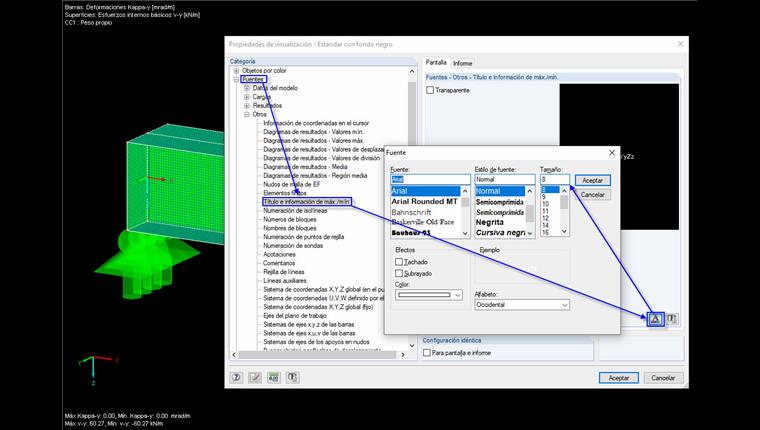
Task: Select Comentarios tree item
Action: 279,263
